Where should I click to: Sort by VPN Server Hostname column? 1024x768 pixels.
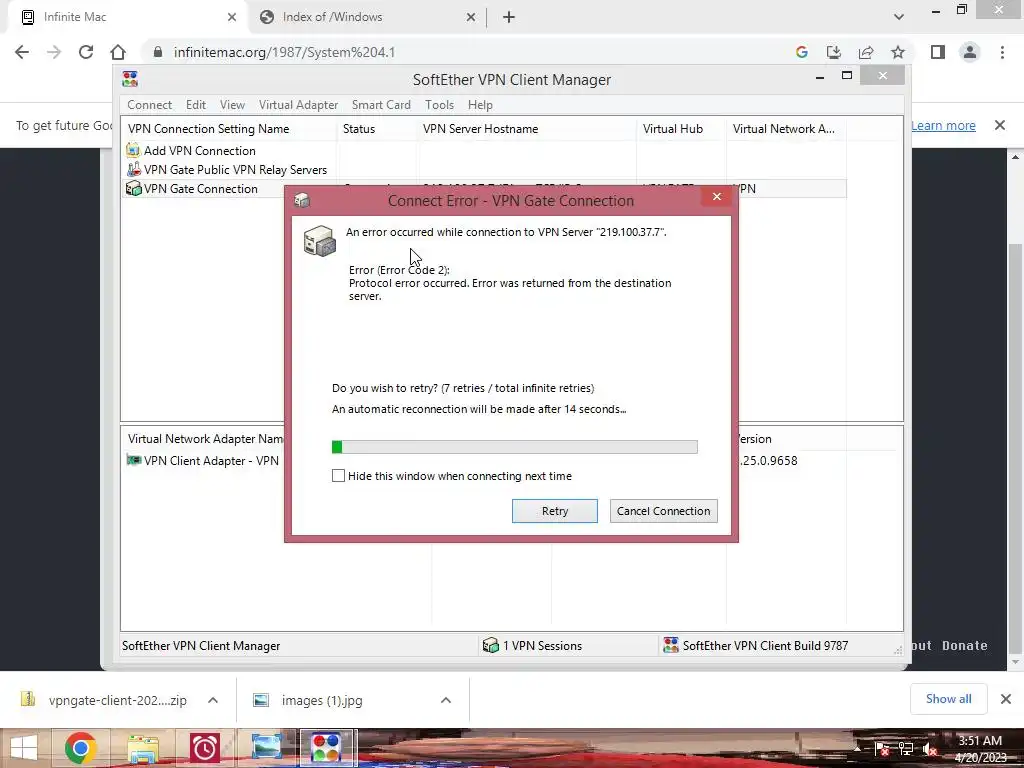[526, 129]
